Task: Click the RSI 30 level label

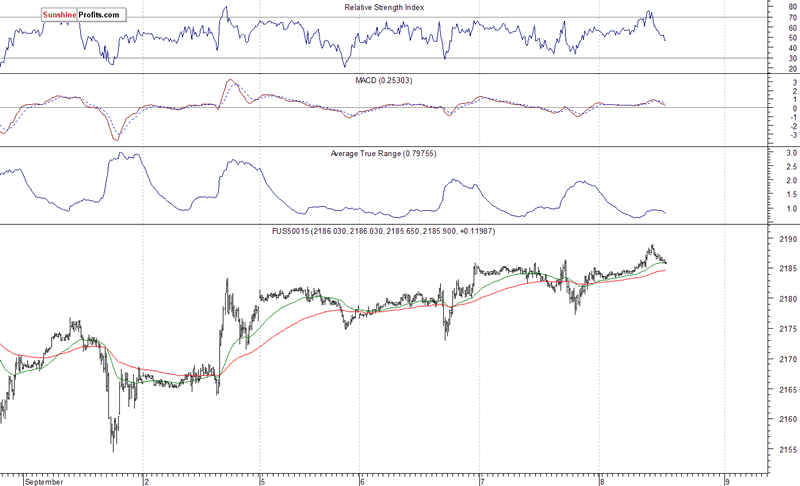Action: (793, 59)
